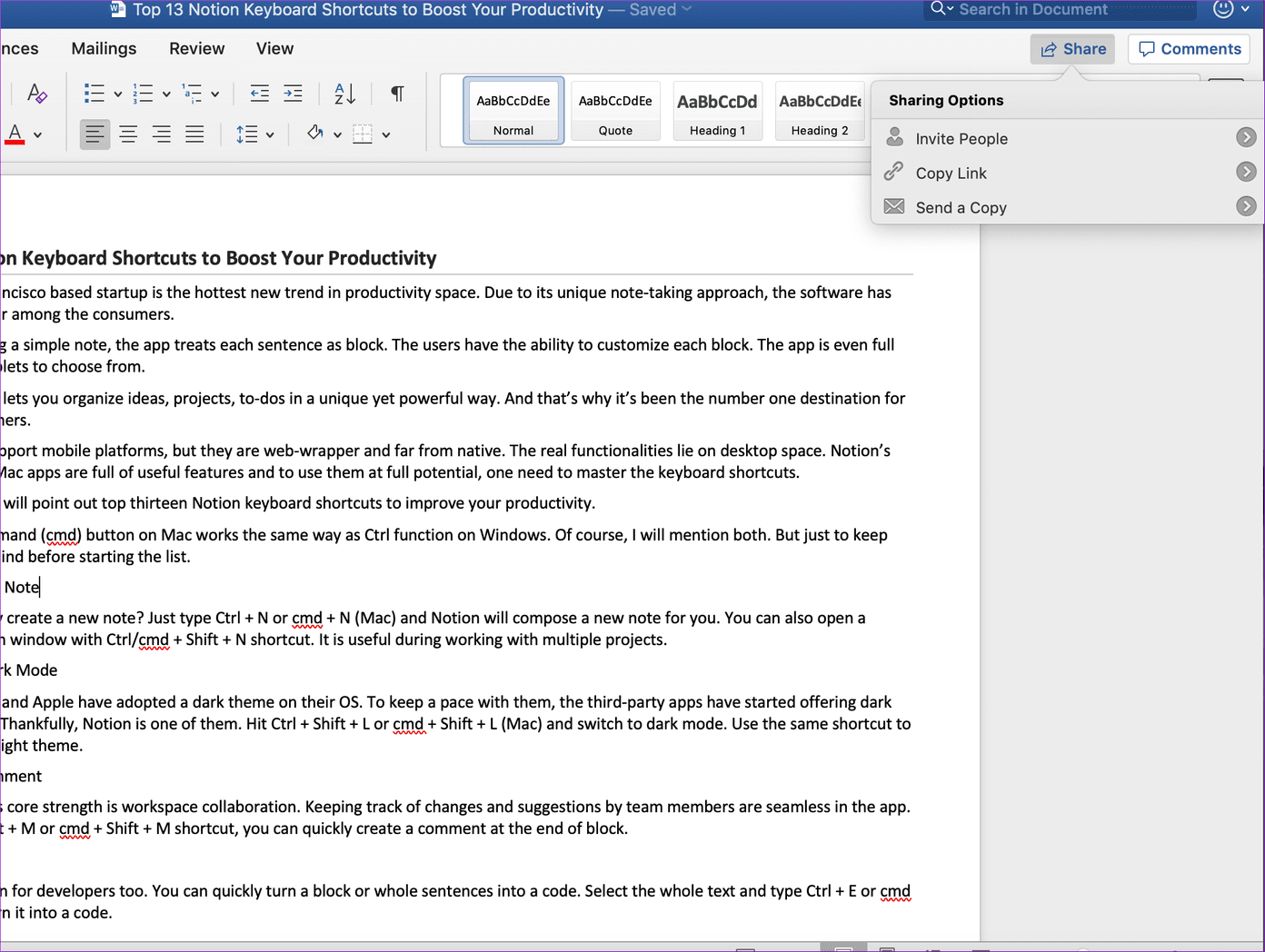Screen dimensions: 1265x952
Task: Center align the paragraph
Action: point(128,134)
